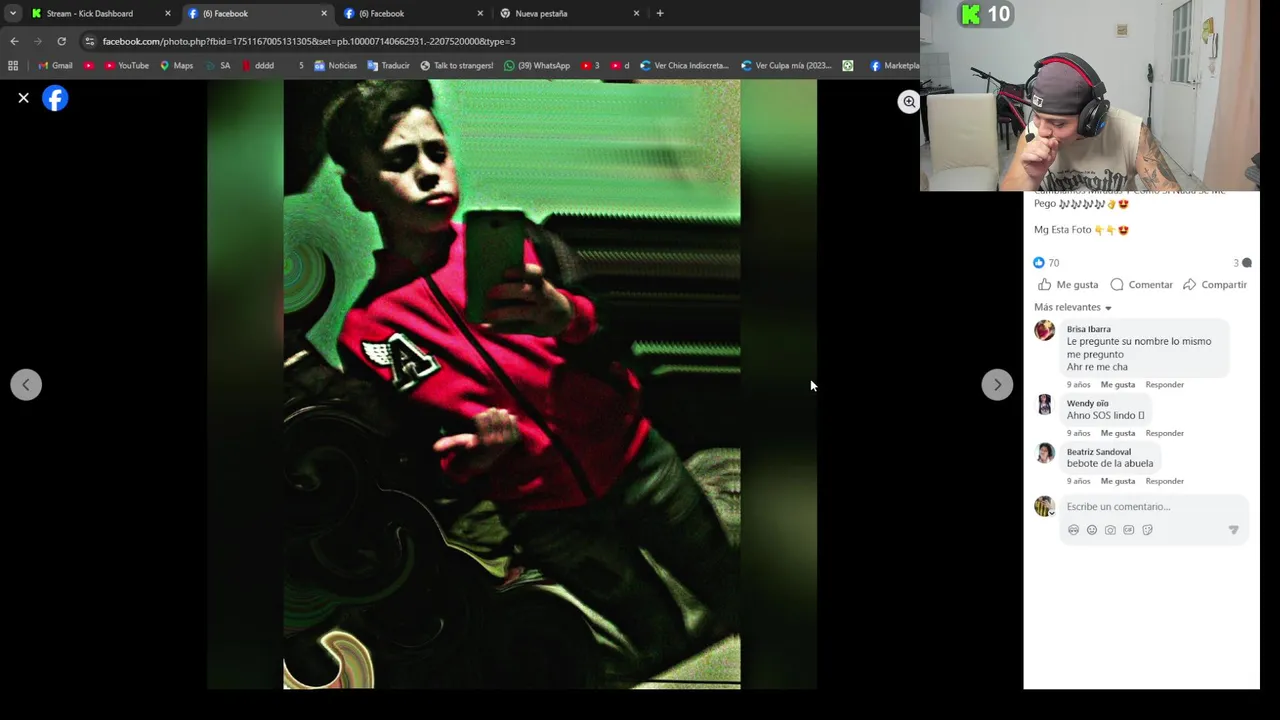1280x720 pixels.
Task: Open the Talk to strangers! bookmark
Action: point(456,66)
